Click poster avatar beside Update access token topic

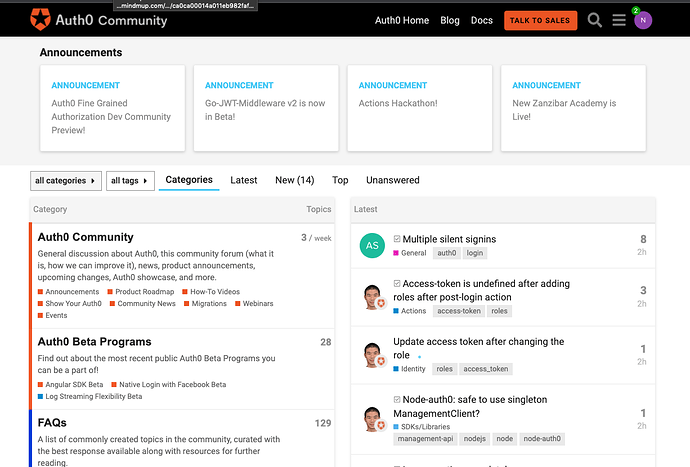pyautogui.click(x=374, y=355)
